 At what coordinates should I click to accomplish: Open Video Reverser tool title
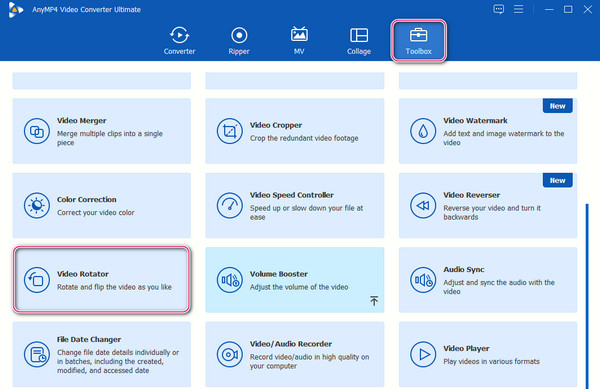pyautogui.click(x=471, y=195)
